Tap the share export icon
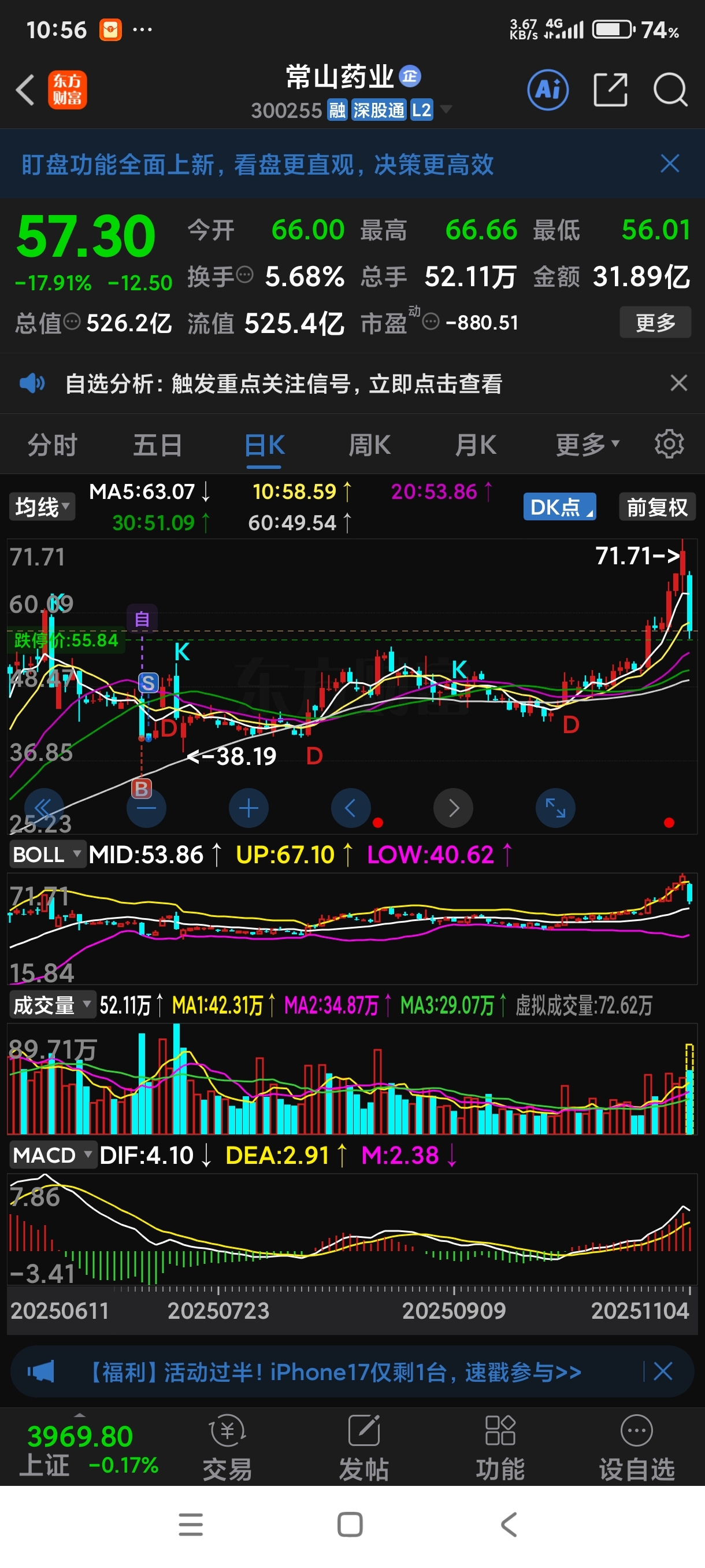705x1568 pixels. (610, 90)
